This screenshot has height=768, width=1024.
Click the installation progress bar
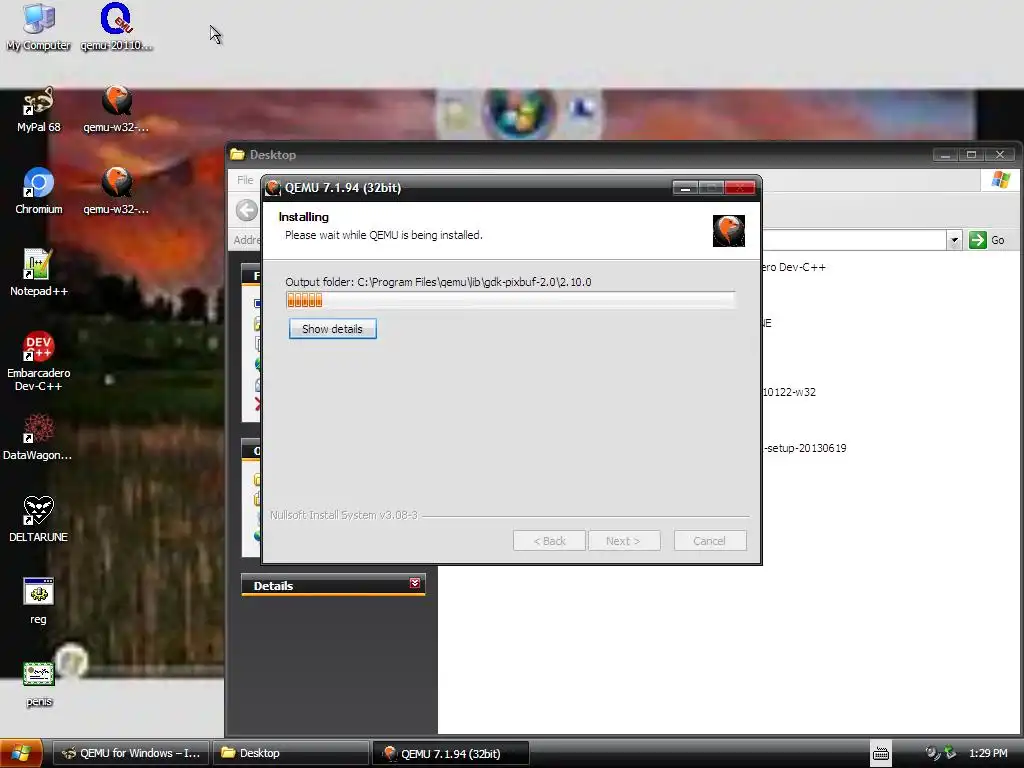pyautogui.click(x=510, y=300)
